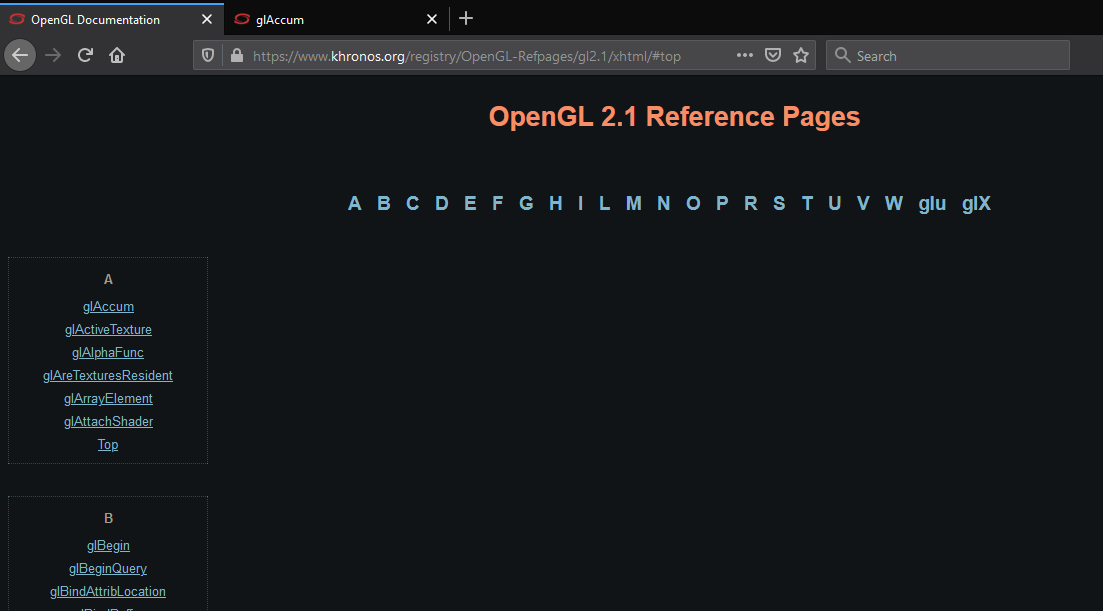Jump to the glX section
This screenshot has width=1103, height=611.
coord(976,204)
